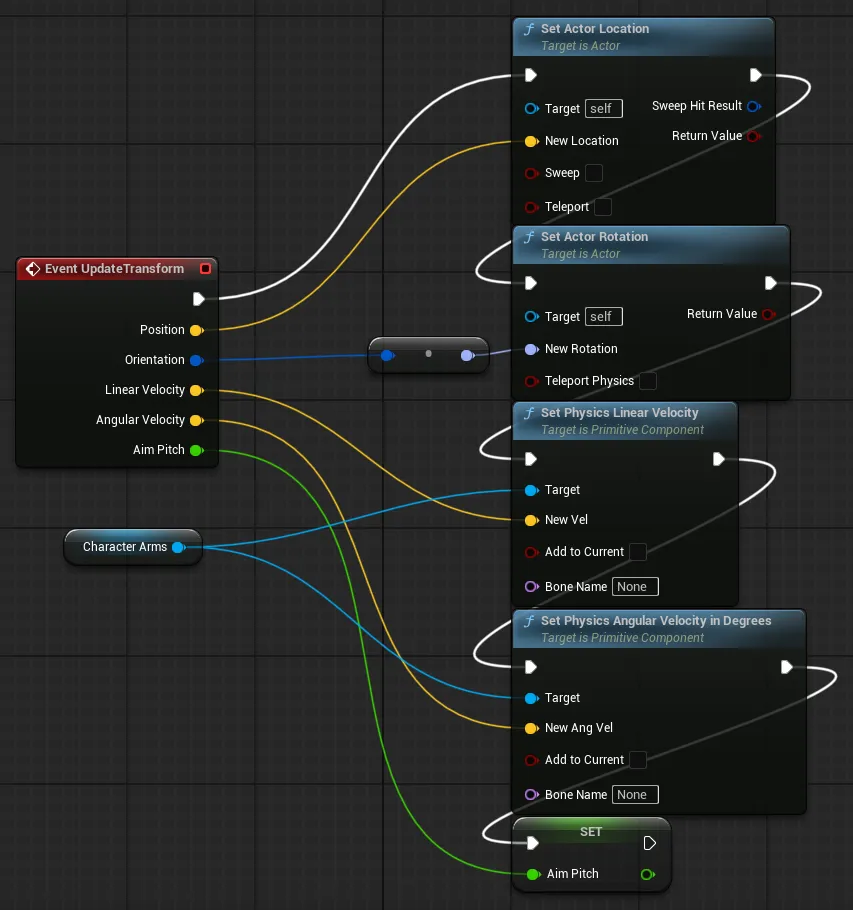Click the Sweep input pin on Set Actor Location
The image size is (853, 910).
[532, 174]
